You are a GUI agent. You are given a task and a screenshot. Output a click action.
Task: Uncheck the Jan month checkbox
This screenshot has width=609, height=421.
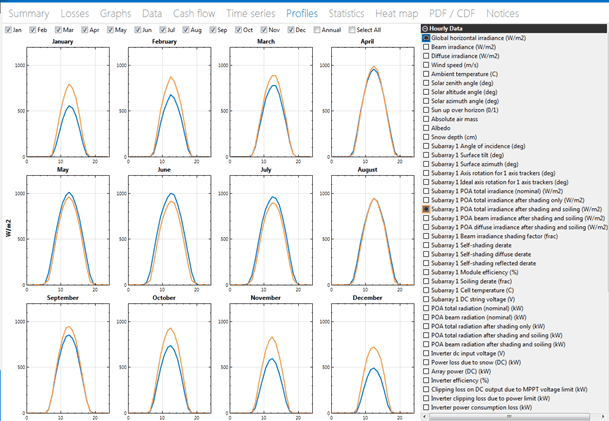[x=7, y=30]
